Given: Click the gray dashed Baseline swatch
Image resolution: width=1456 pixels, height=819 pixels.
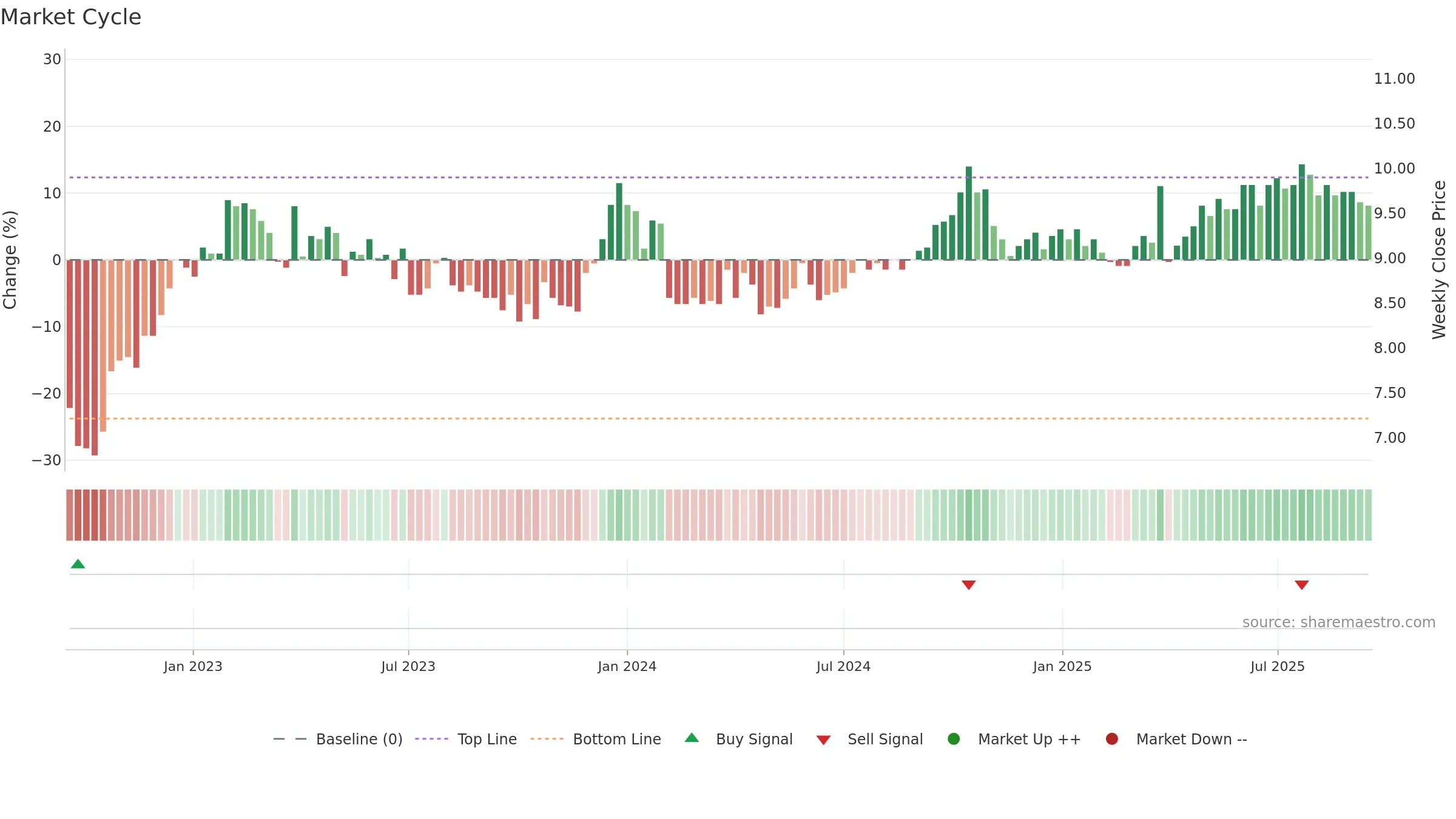Looking at the screenshot, I should (x=290, y=739).
